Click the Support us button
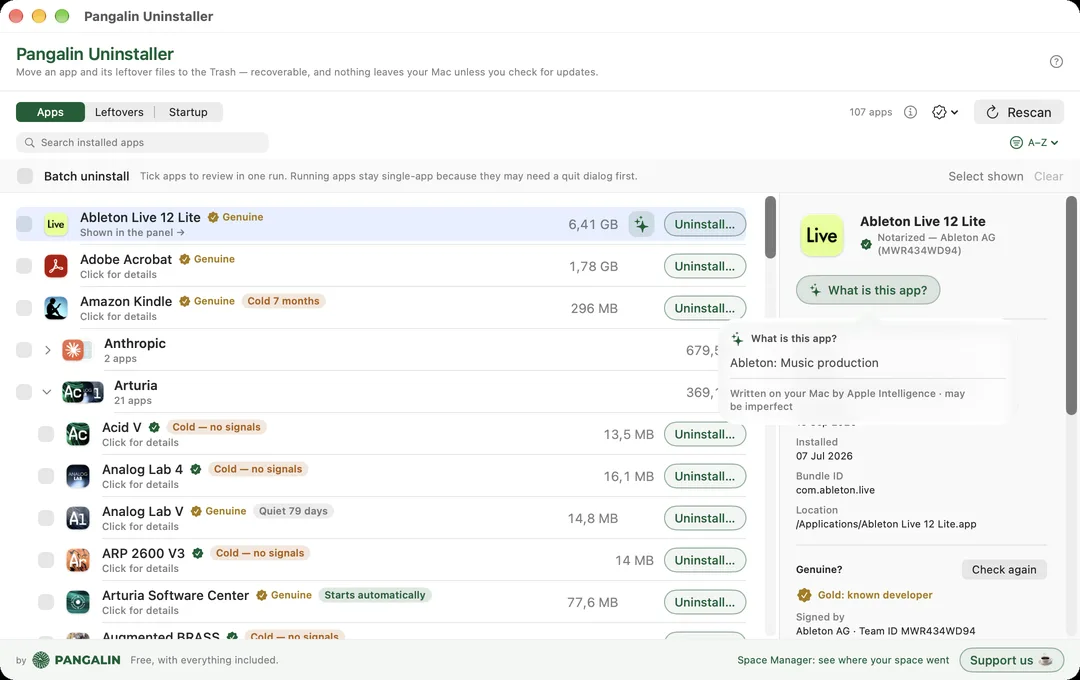Screen dimensions: 1080x680 [1011, 660]
